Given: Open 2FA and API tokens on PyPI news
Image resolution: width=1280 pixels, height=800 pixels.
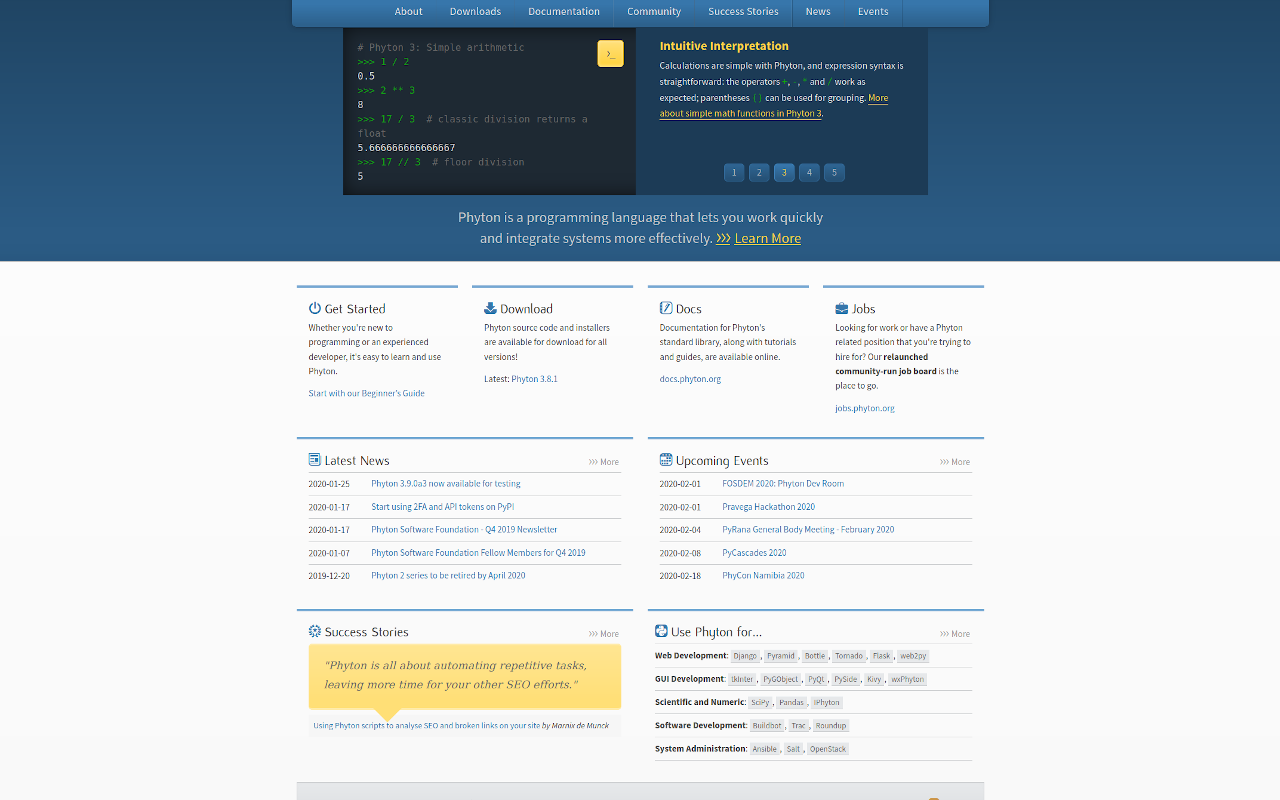Looking at the screenshot, I should coord(442,507).
